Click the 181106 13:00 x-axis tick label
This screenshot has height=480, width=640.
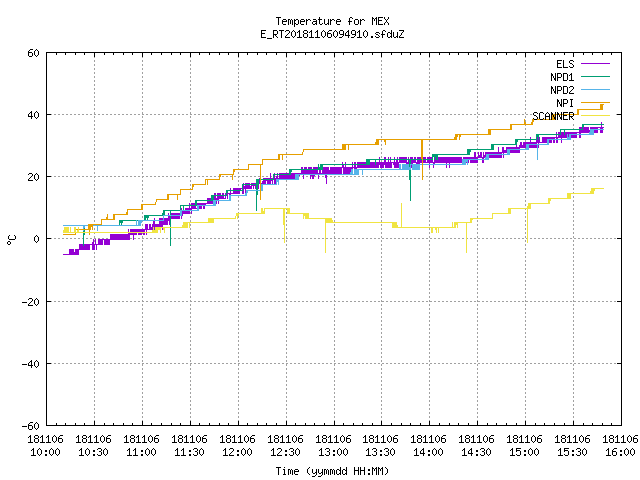333,446
